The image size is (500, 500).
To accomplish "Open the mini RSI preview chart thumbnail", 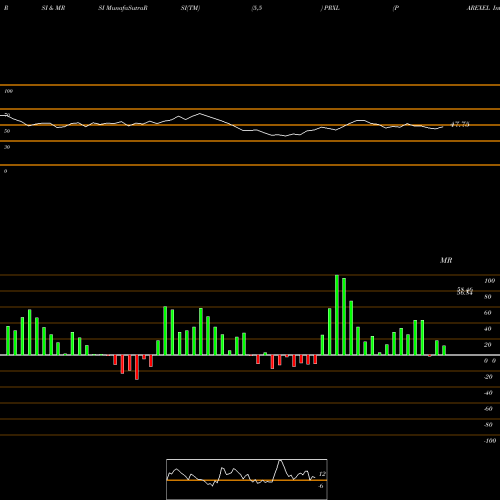I will (247, 479).
